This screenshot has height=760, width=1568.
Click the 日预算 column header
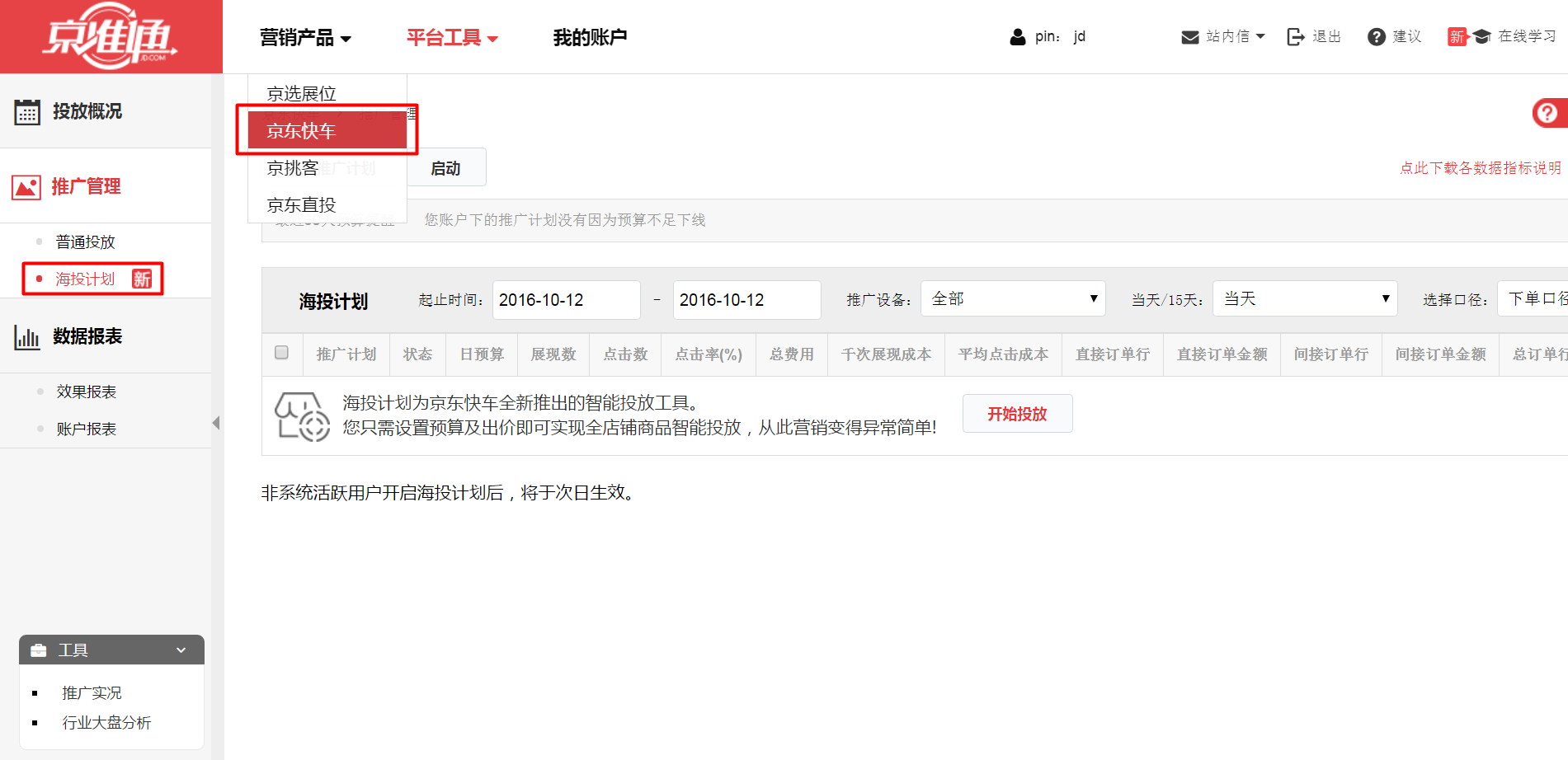[x=482, y=354]
